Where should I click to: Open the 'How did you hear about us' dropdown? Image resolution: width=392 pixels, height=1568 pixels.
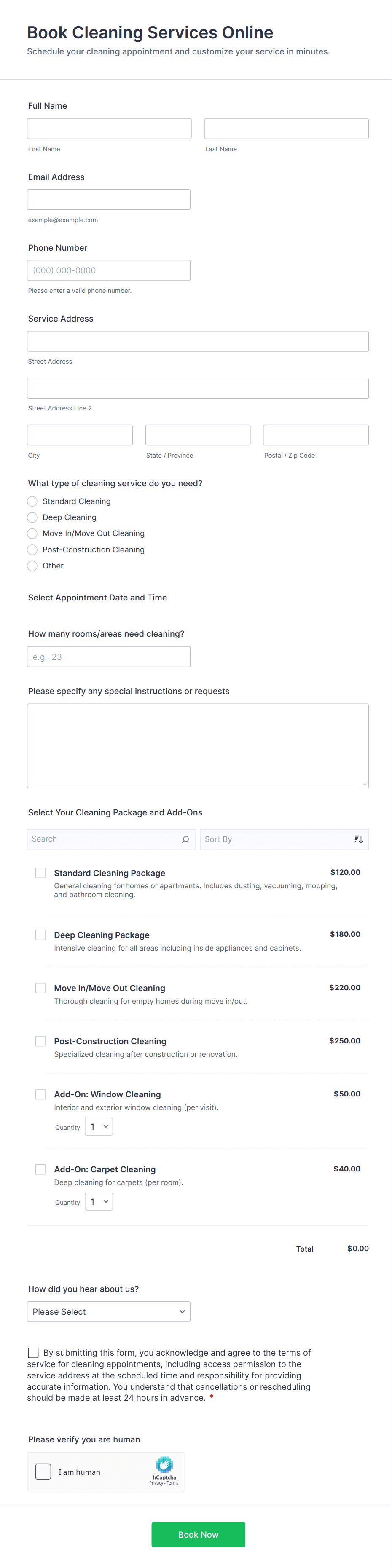[108, 1312]
